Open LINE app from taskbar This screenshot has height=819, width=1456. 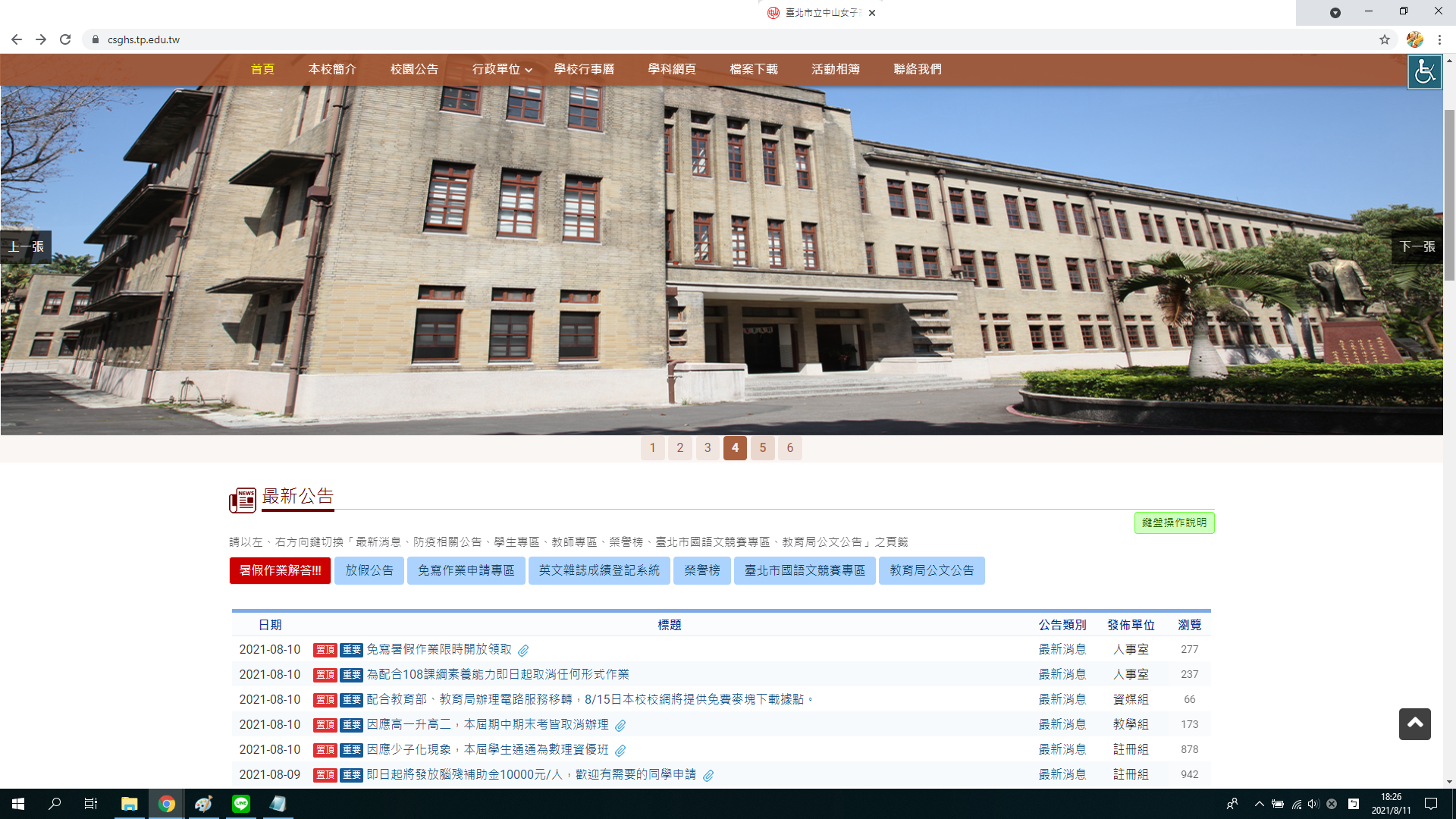point(241,804)
